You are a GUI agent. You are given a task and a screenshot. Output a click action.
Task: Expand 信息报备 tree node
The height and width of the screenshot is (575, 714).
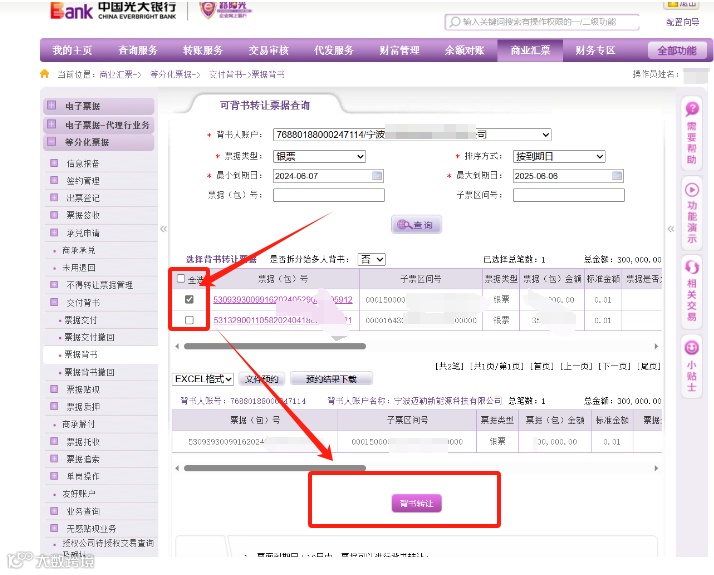click(x=54, y=163)
